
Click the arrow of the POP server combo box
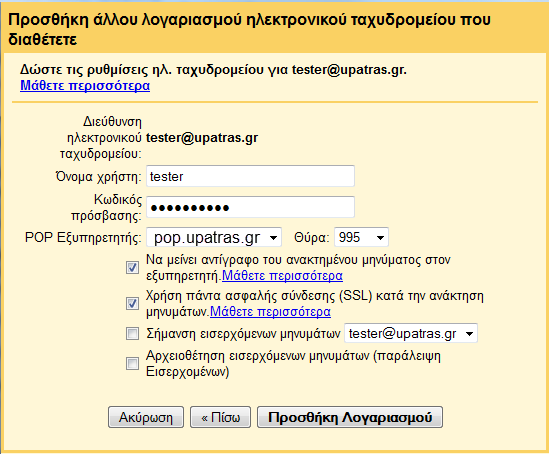click(273, 238)
